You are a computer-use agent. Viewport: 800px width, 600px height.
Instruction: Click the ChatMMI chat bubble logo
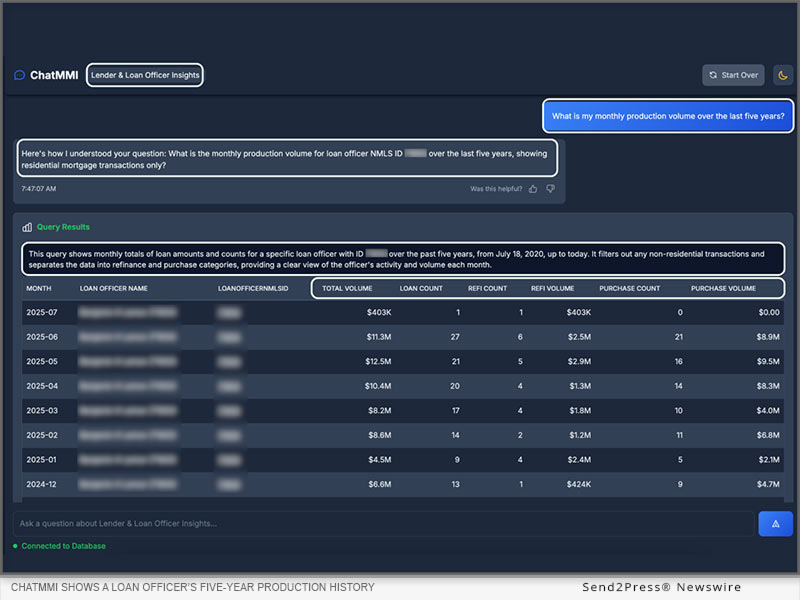tap(19, 75)
